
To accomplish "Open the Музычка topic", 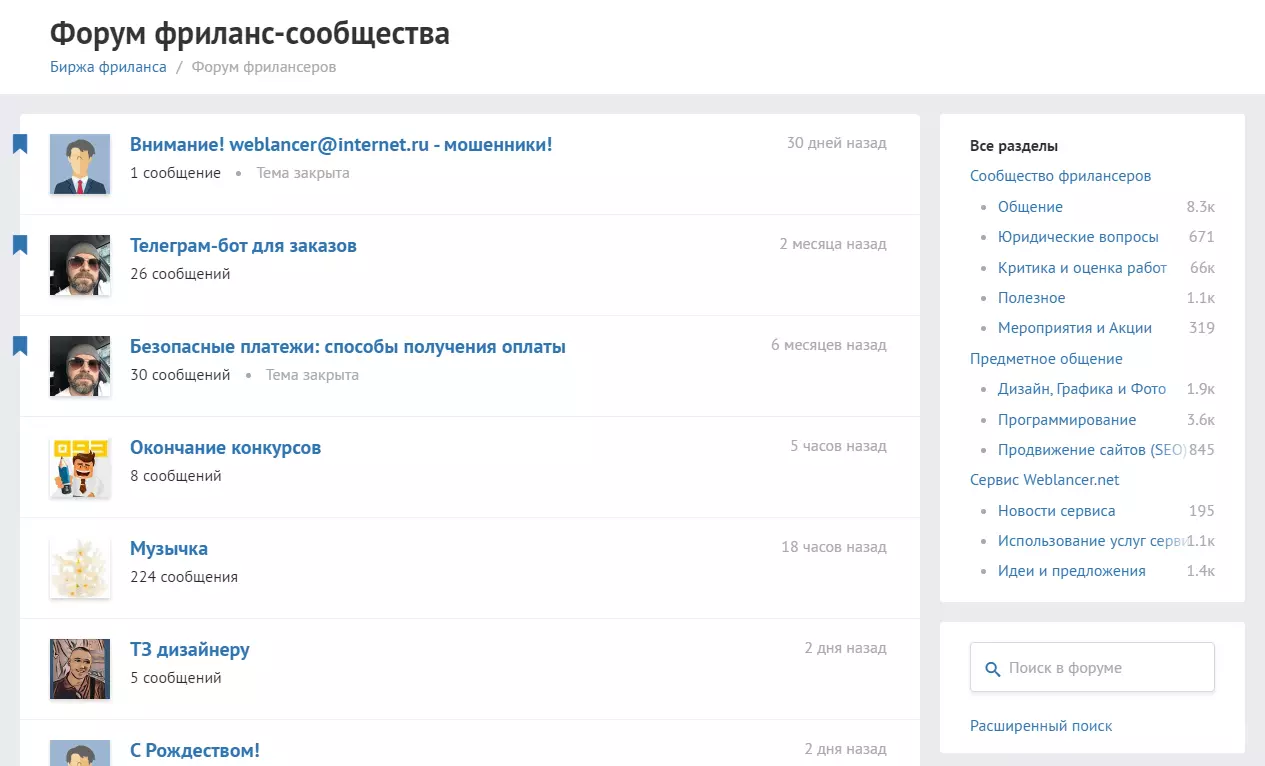I will (169, 548).
